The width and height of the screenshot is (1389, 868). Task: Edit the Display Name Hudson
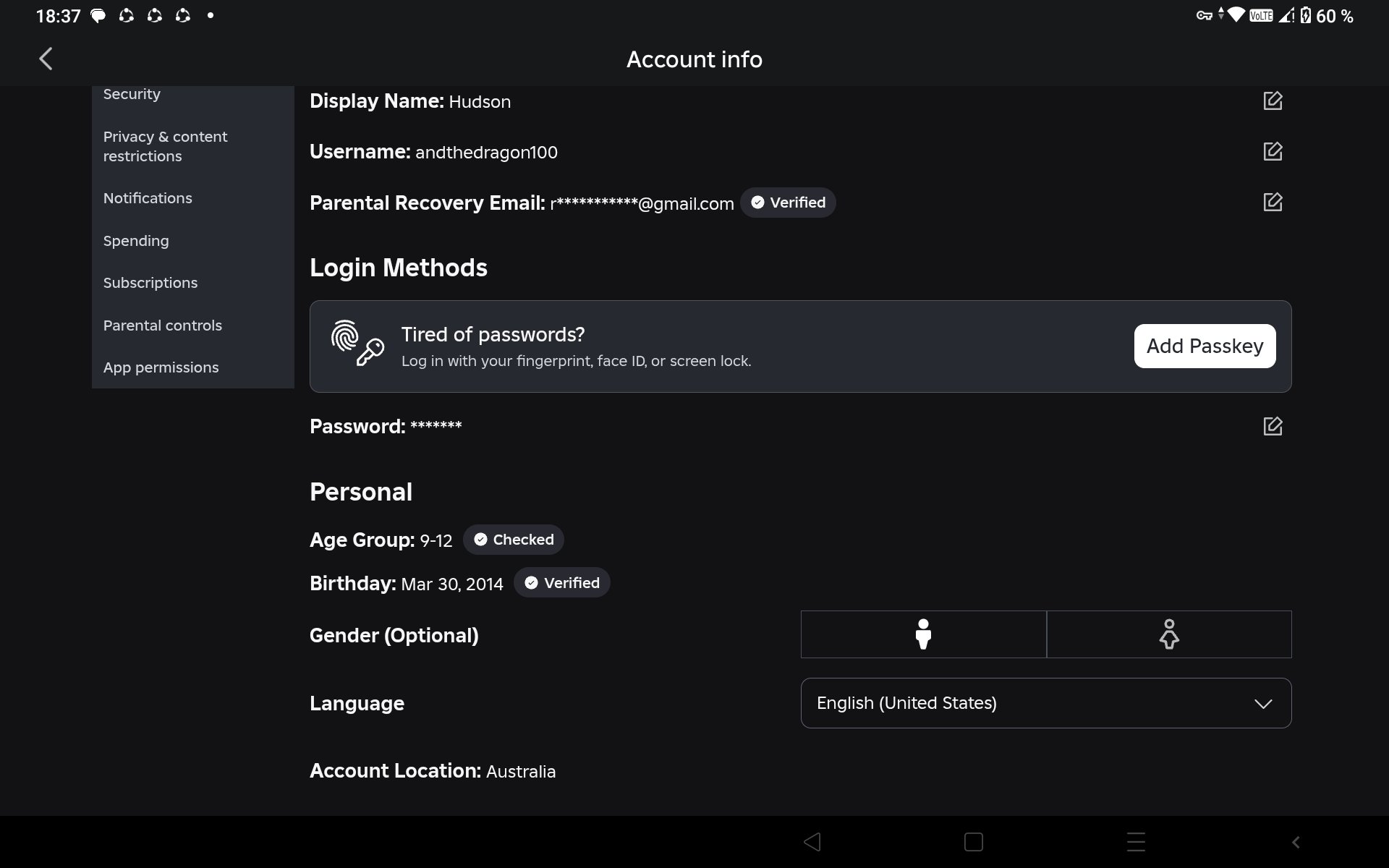[1273, 101]
